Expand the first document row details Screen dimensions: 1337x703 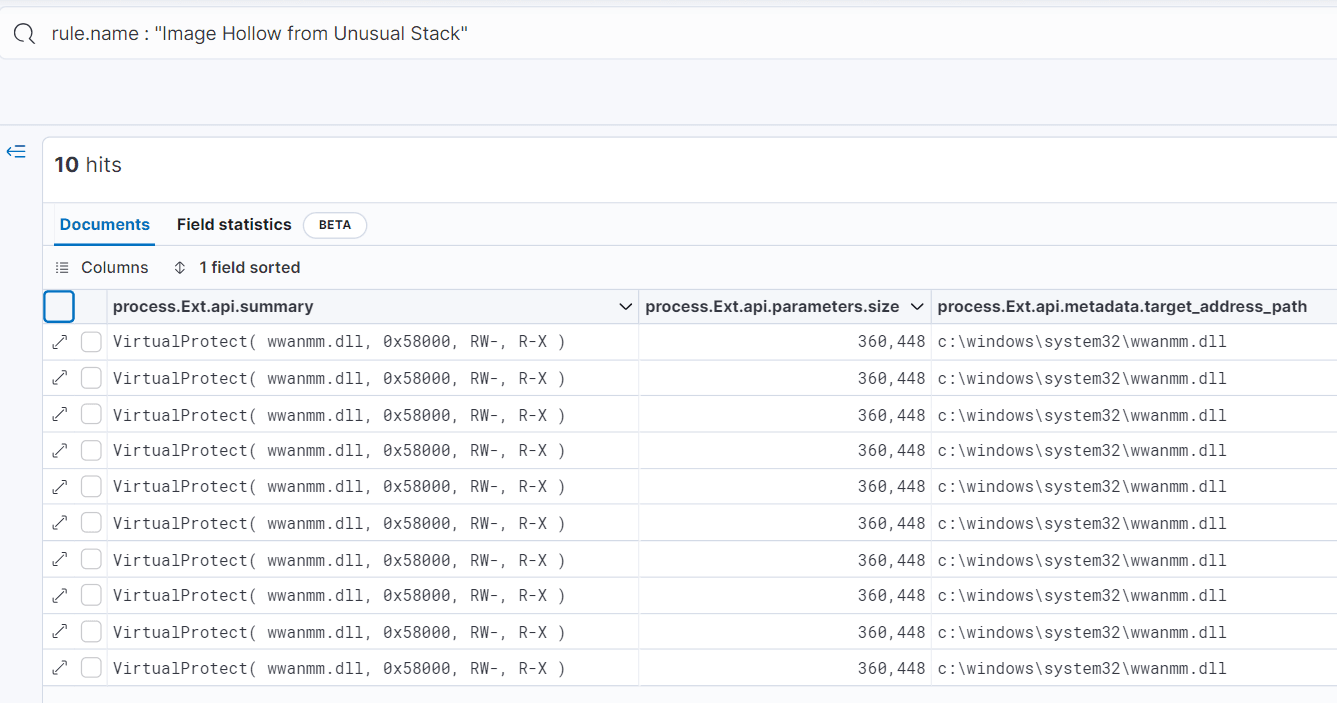(60, 342)
